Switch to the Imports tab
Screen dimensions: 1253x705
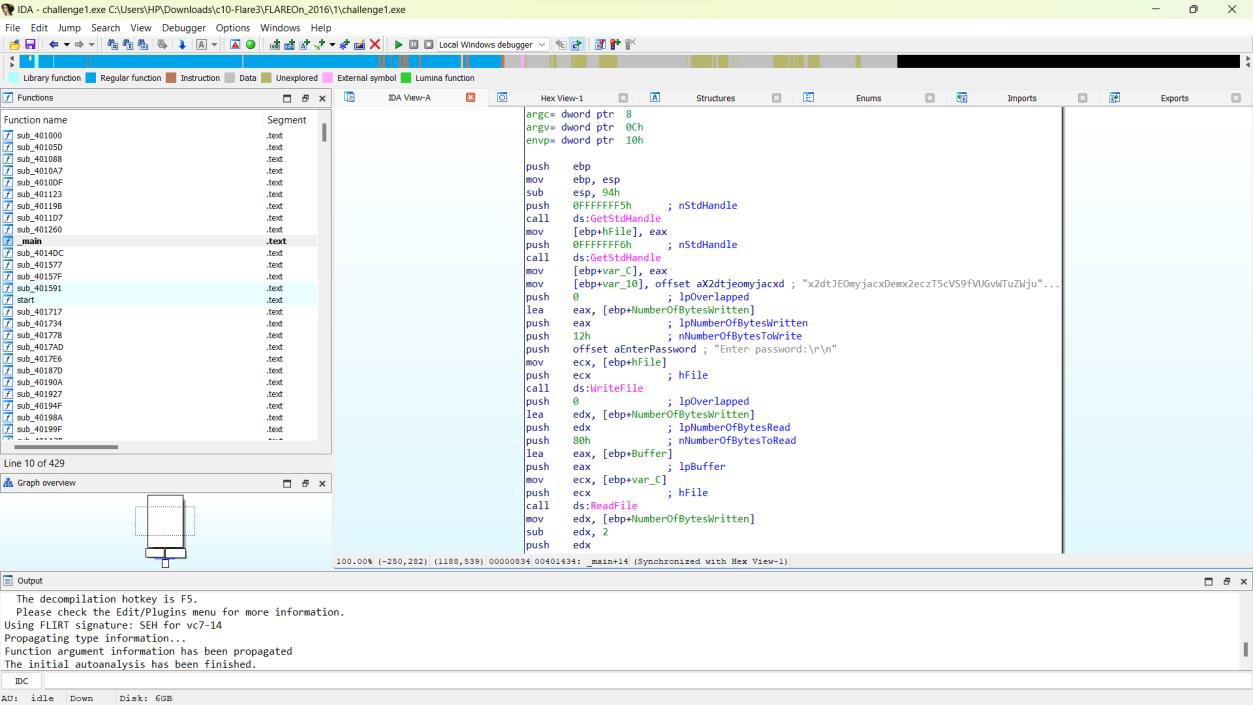[x=1021, y=98]
